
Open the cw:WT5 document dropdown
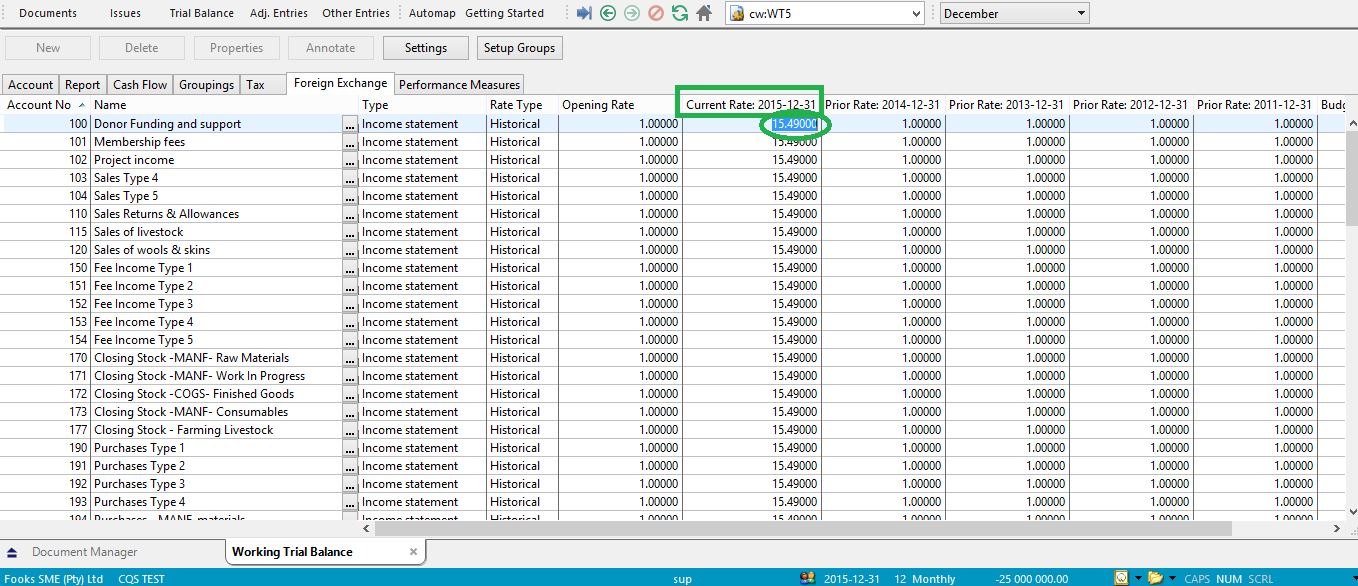pos(917,14)
